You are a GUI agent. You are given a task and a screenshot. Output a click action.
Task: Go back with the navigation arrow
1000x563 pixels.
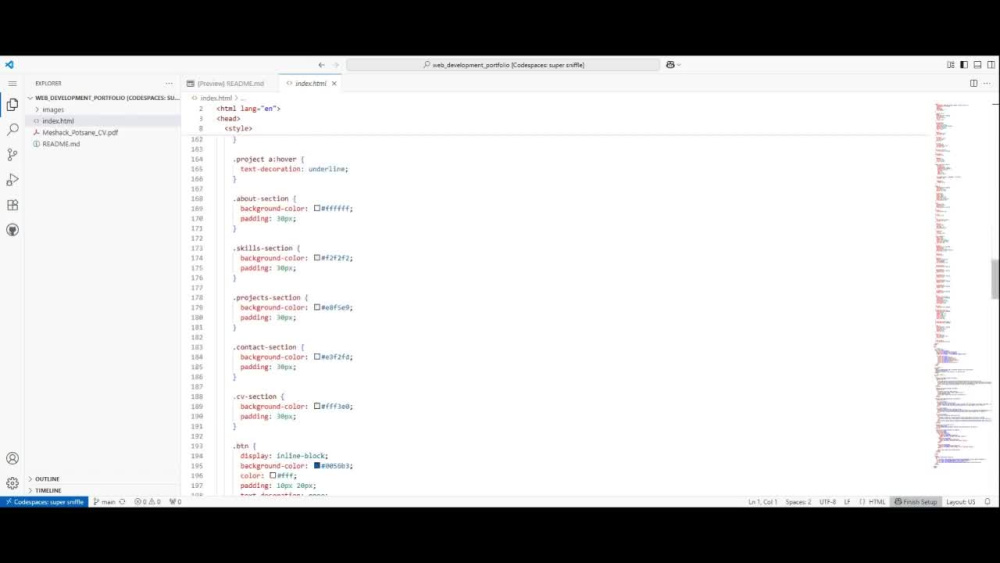(x=321, y=64)
